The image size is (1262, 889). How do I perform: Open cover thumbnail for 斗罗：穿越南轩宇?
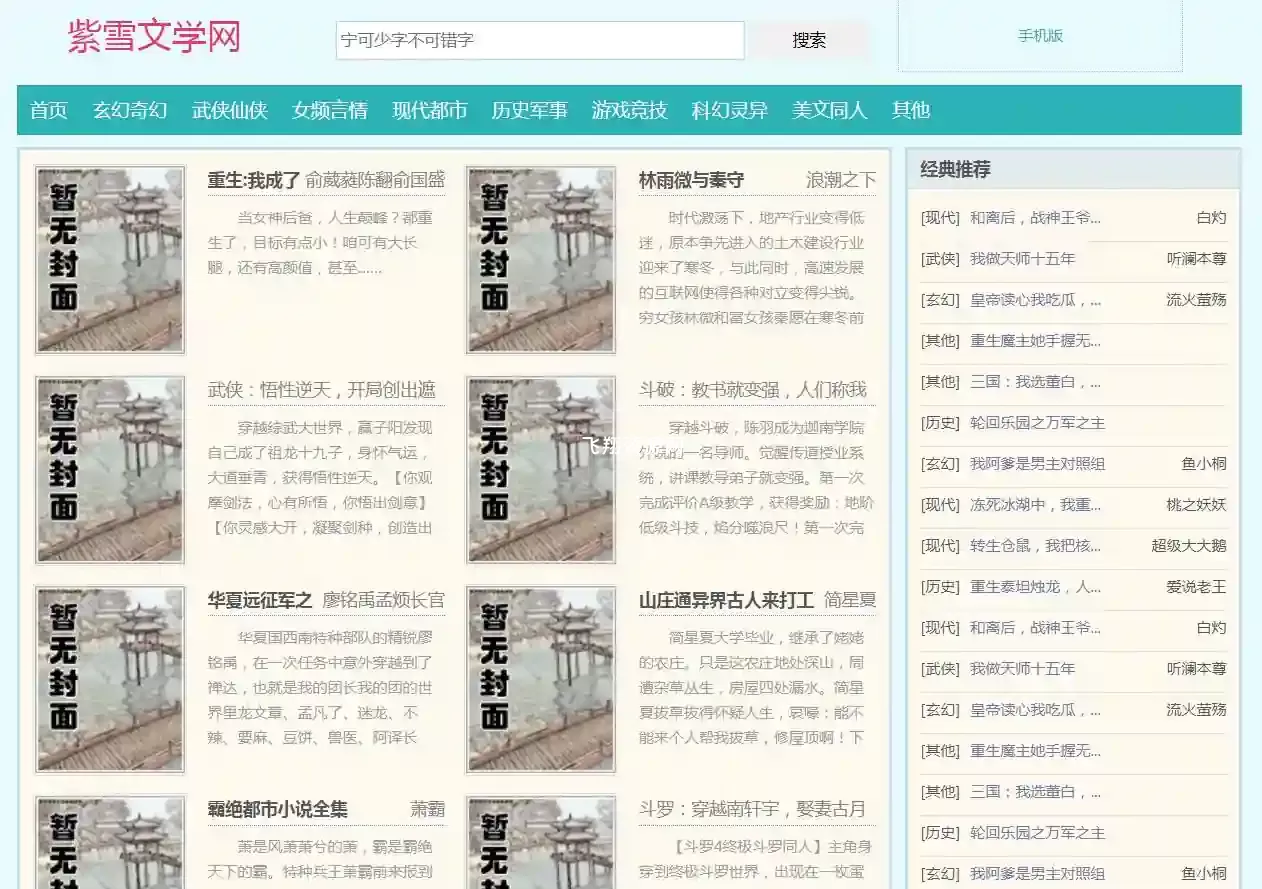pos(541,842)
